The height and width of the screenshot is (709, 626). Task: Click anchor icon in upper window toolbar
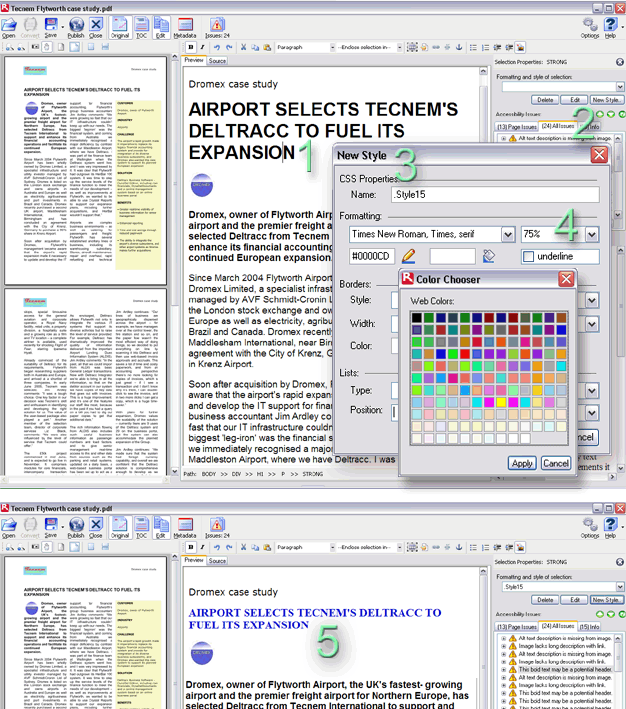tap(459, 47)
